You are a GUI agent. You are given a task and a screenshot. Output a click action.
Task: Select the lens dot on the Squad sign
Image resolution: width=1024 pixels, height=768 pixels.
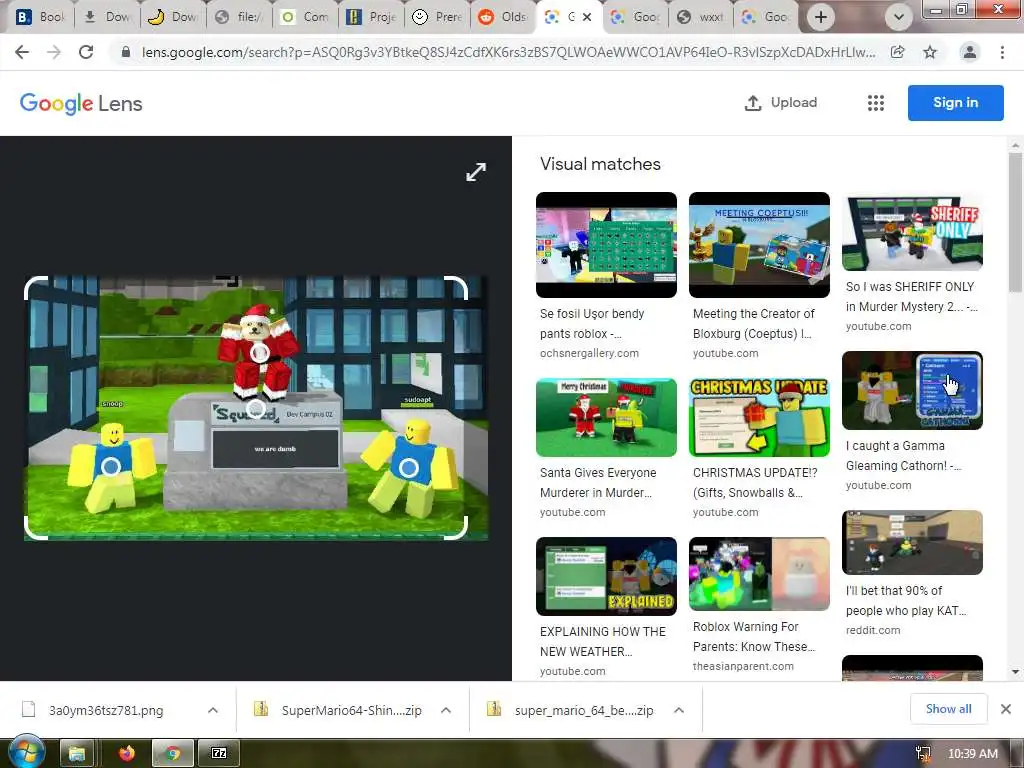[x=255, y=409]
